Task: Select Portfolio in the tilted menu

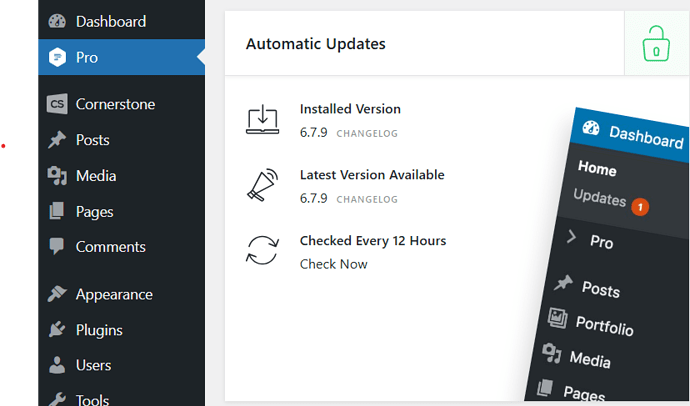Action: click(604, 325)
